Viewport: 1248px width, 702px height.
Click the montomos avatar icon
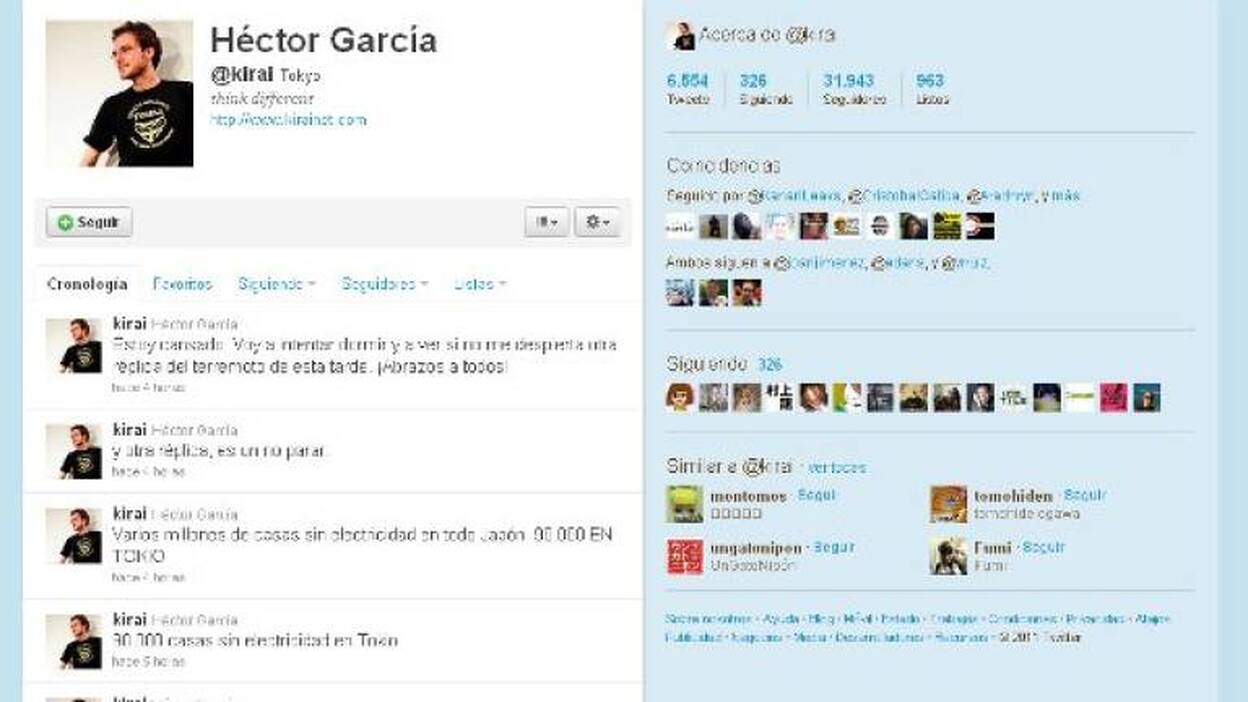[685, 504]
